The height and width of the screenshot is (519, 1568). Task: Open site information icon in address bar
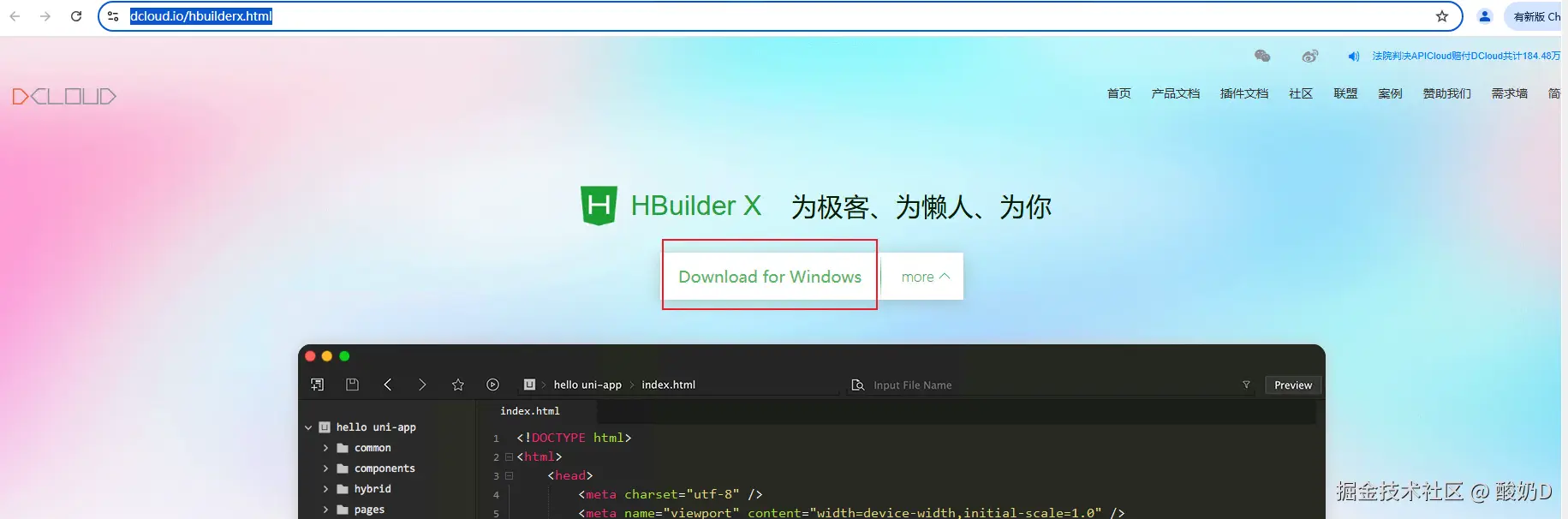(113, 16)
